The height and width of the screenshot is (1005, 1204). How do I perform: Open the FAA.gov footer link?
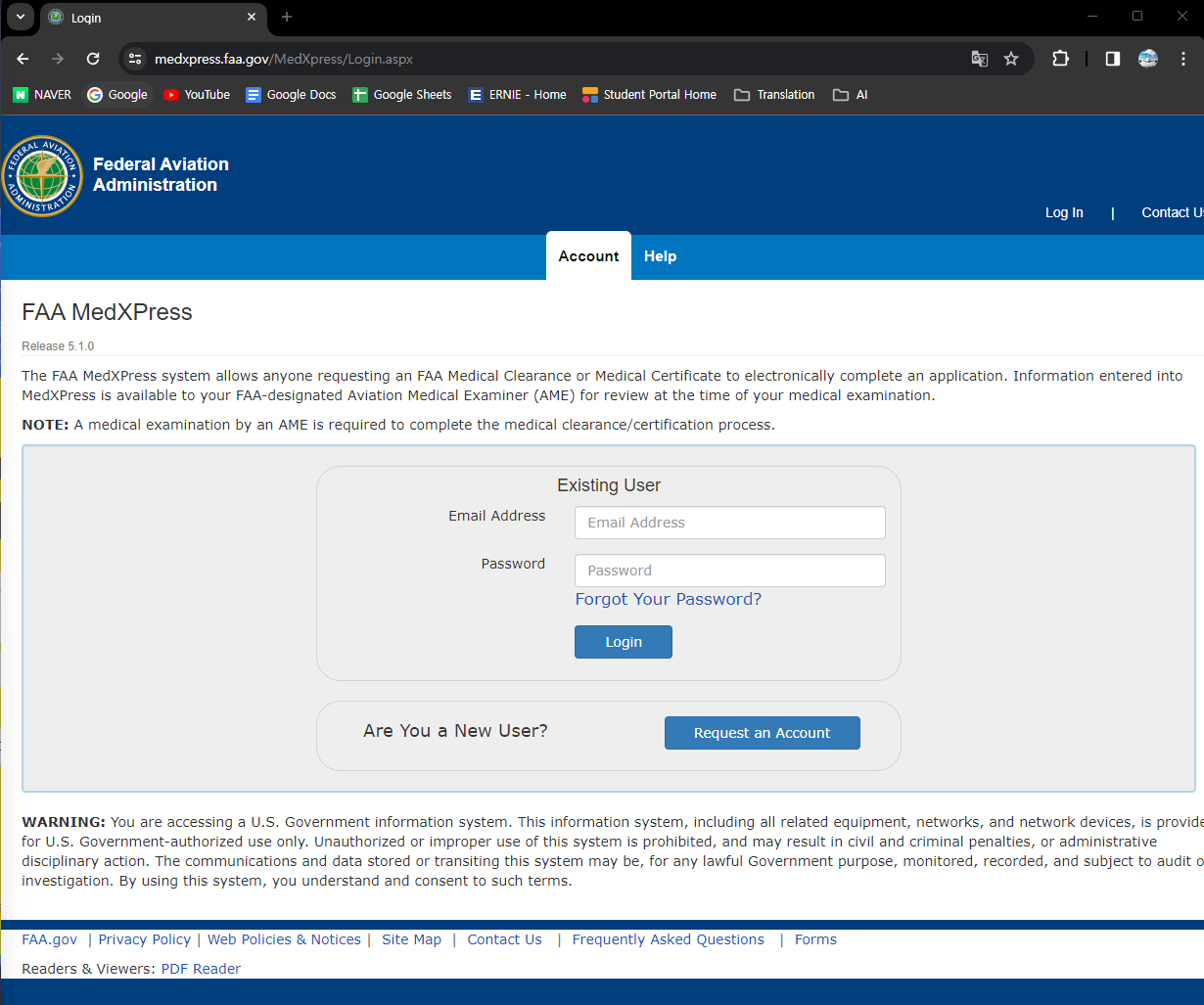50,939
